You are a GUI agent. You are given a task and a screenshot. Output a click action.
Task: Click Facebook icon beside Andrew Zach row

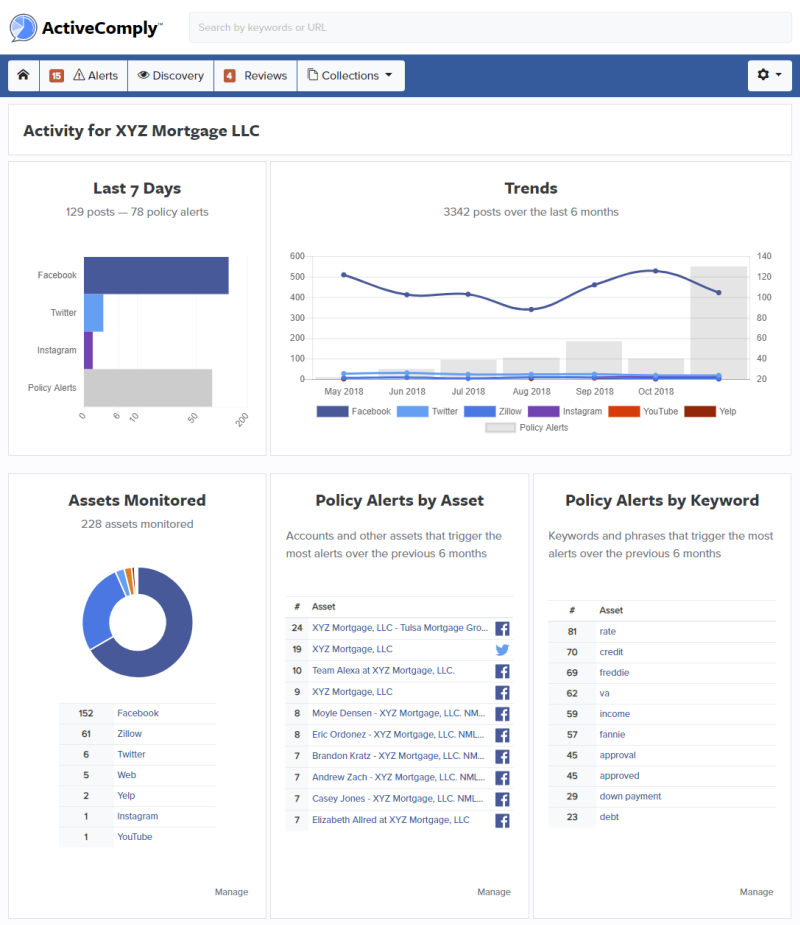point(502,778)
